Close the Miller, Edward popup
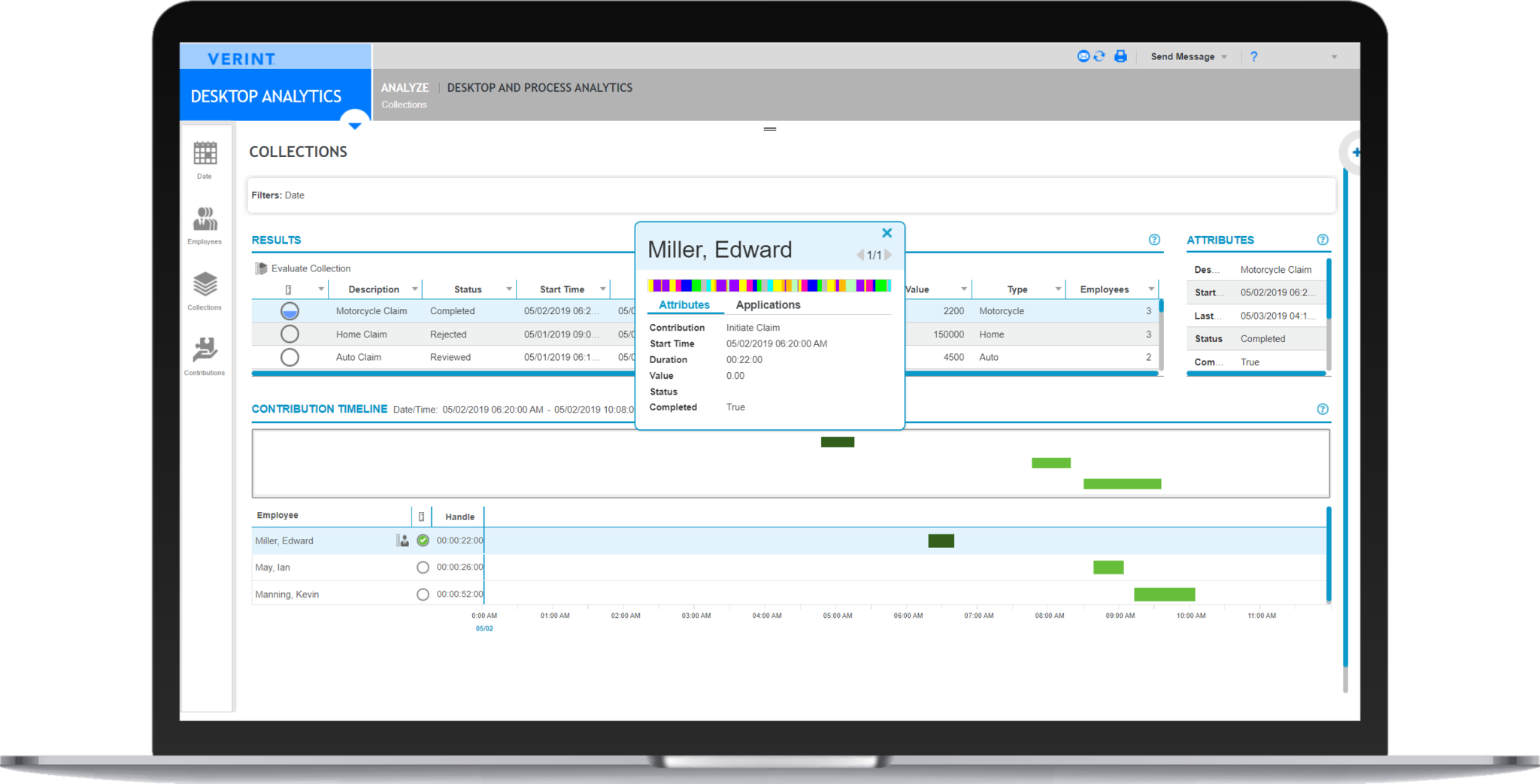The image size is (1540, 784). click(887, 233)
